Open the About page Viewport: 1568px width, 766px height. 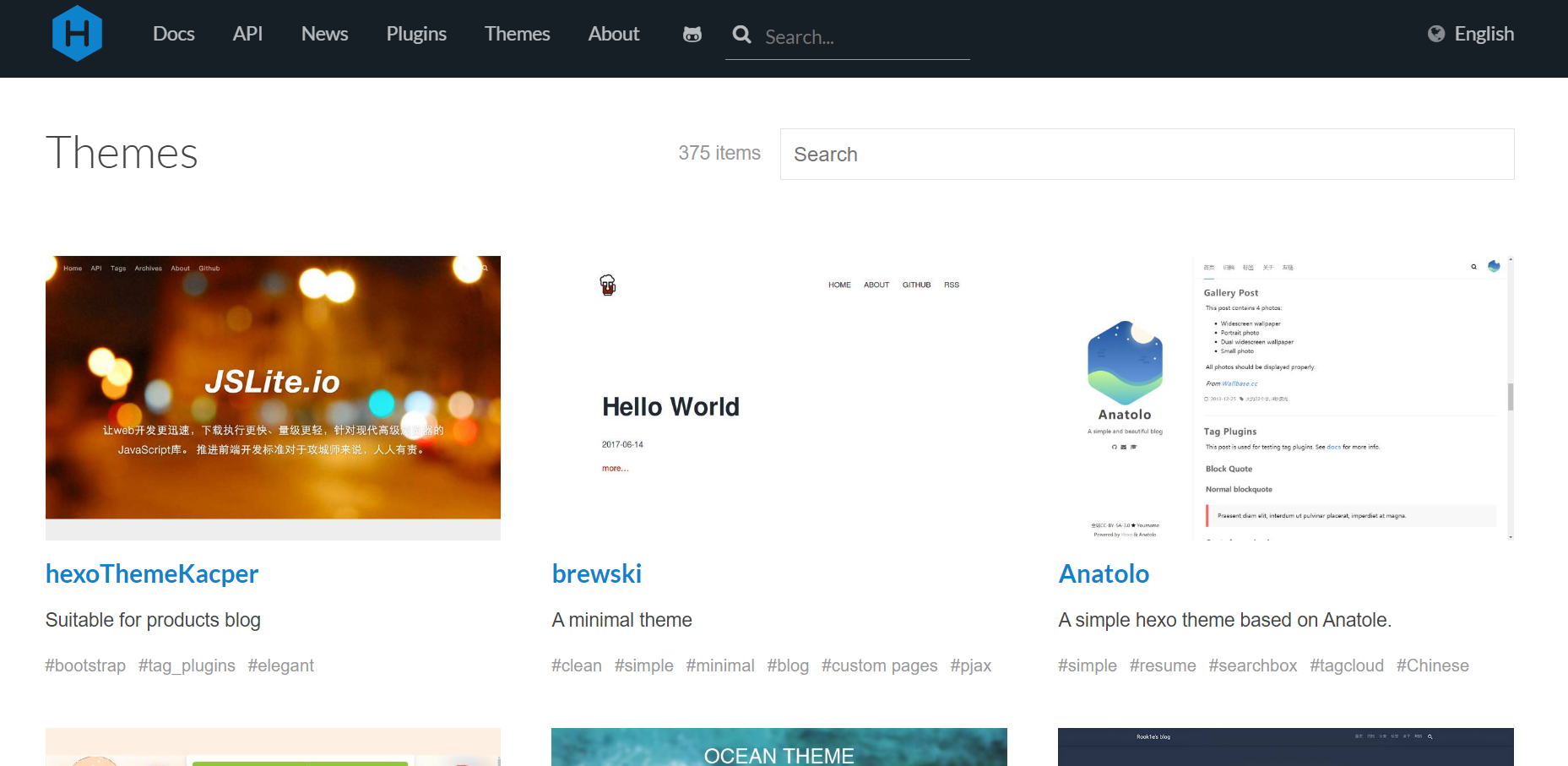614,34
